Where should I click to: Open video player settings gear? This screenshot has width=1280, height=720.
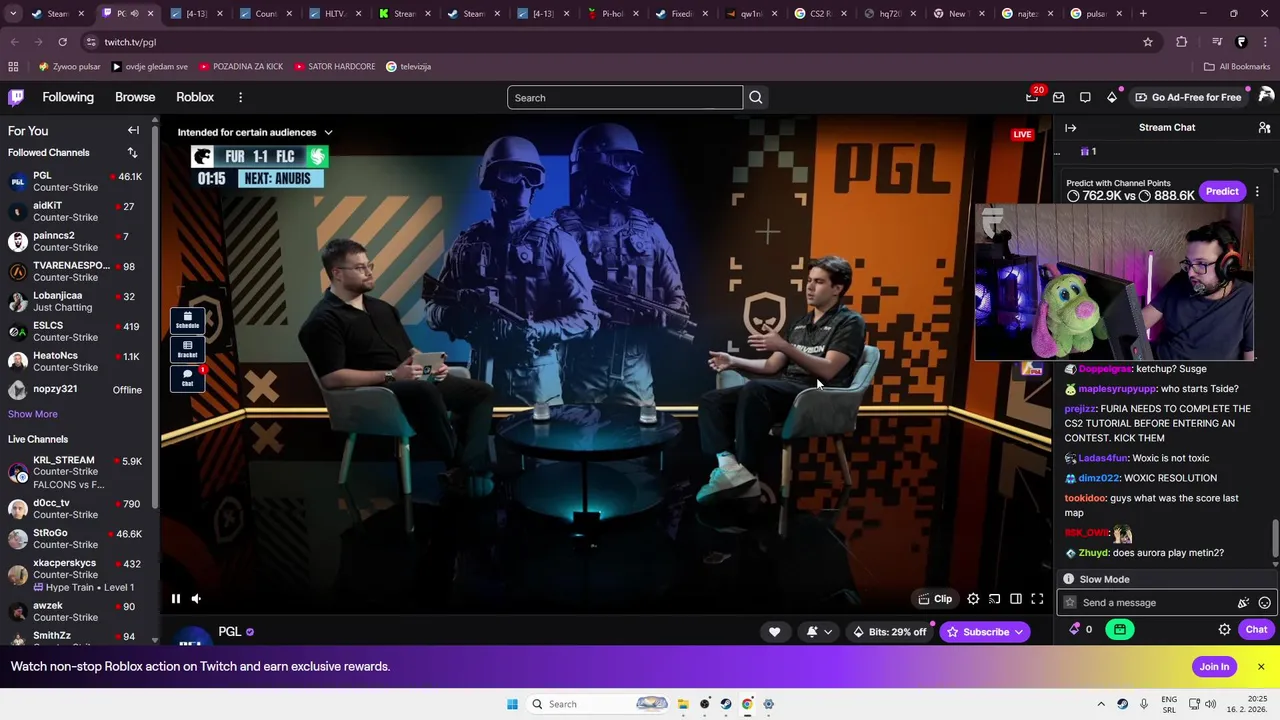[x=973, y=599]
